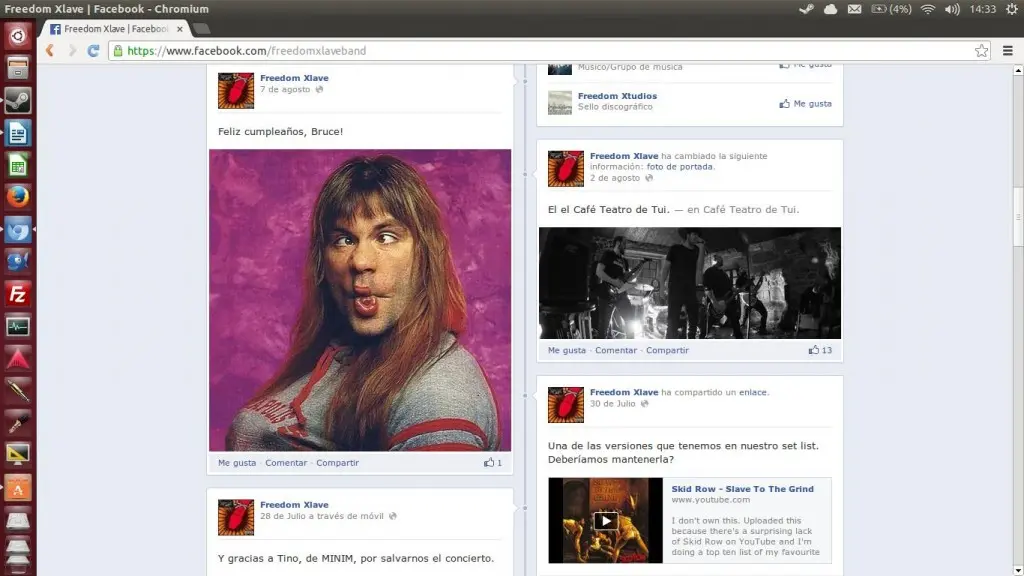Open the Files manager launcher icon
This screenshot has height=576, width=1024.
[18, 68]
